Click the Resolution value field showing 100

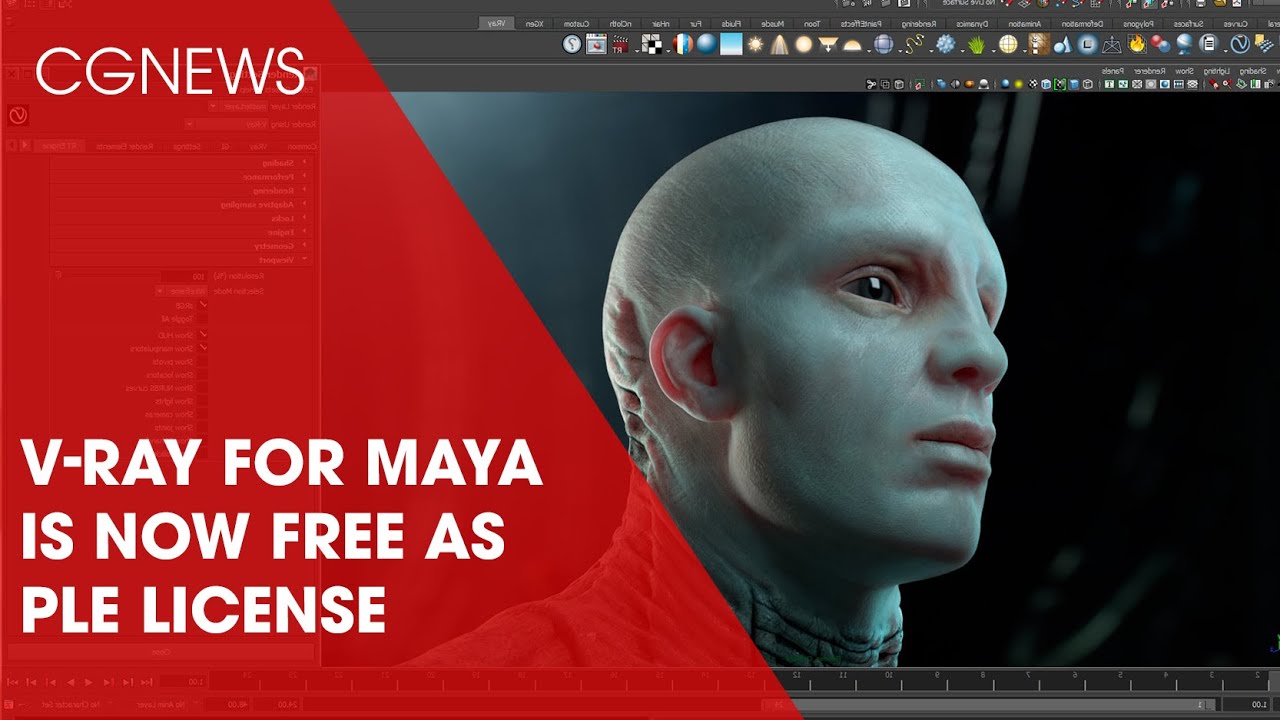[x=182, y=276]
